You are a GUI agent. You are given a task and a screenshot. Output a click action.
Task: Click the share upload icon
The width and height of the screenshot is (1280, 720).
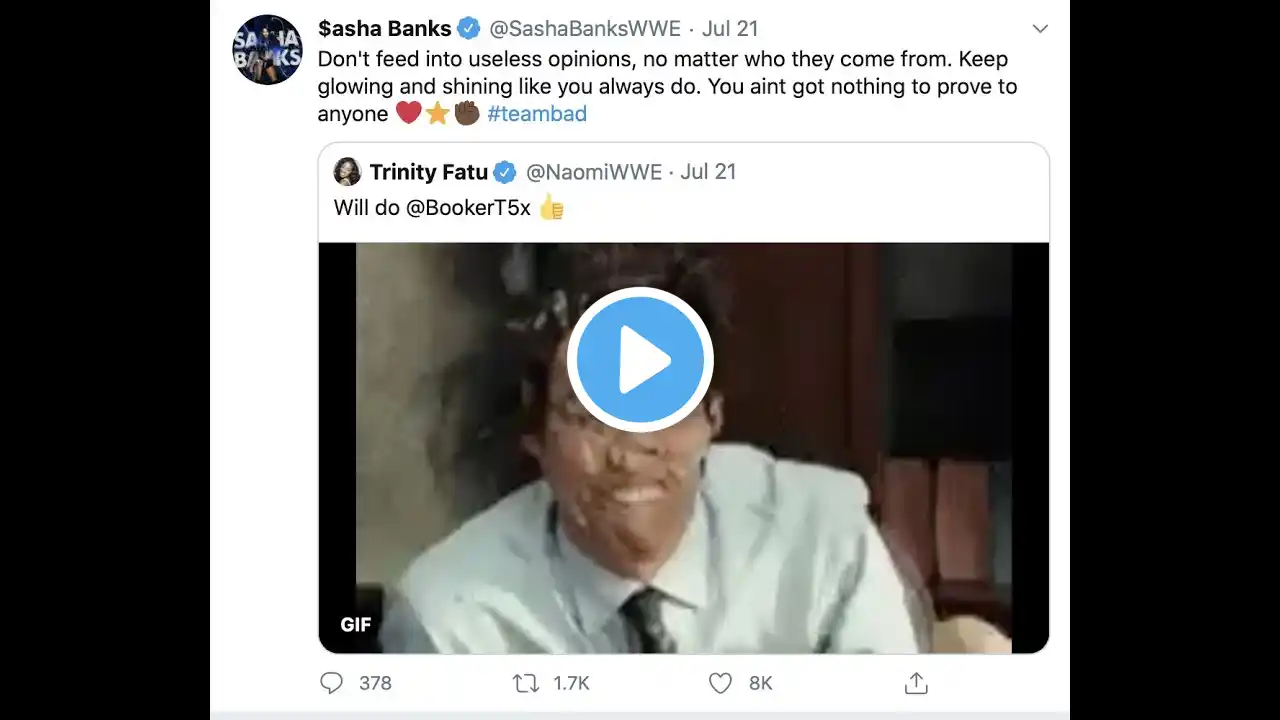(916, 683)
